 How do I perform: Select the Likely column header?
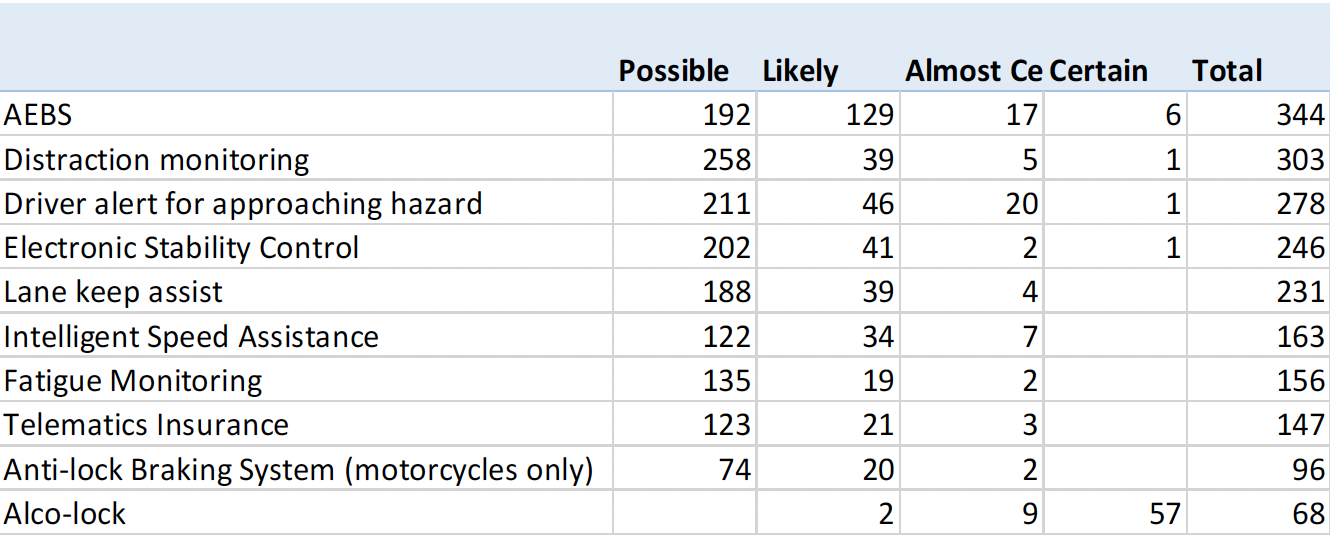pyautogui.click(x=800, y=71)
